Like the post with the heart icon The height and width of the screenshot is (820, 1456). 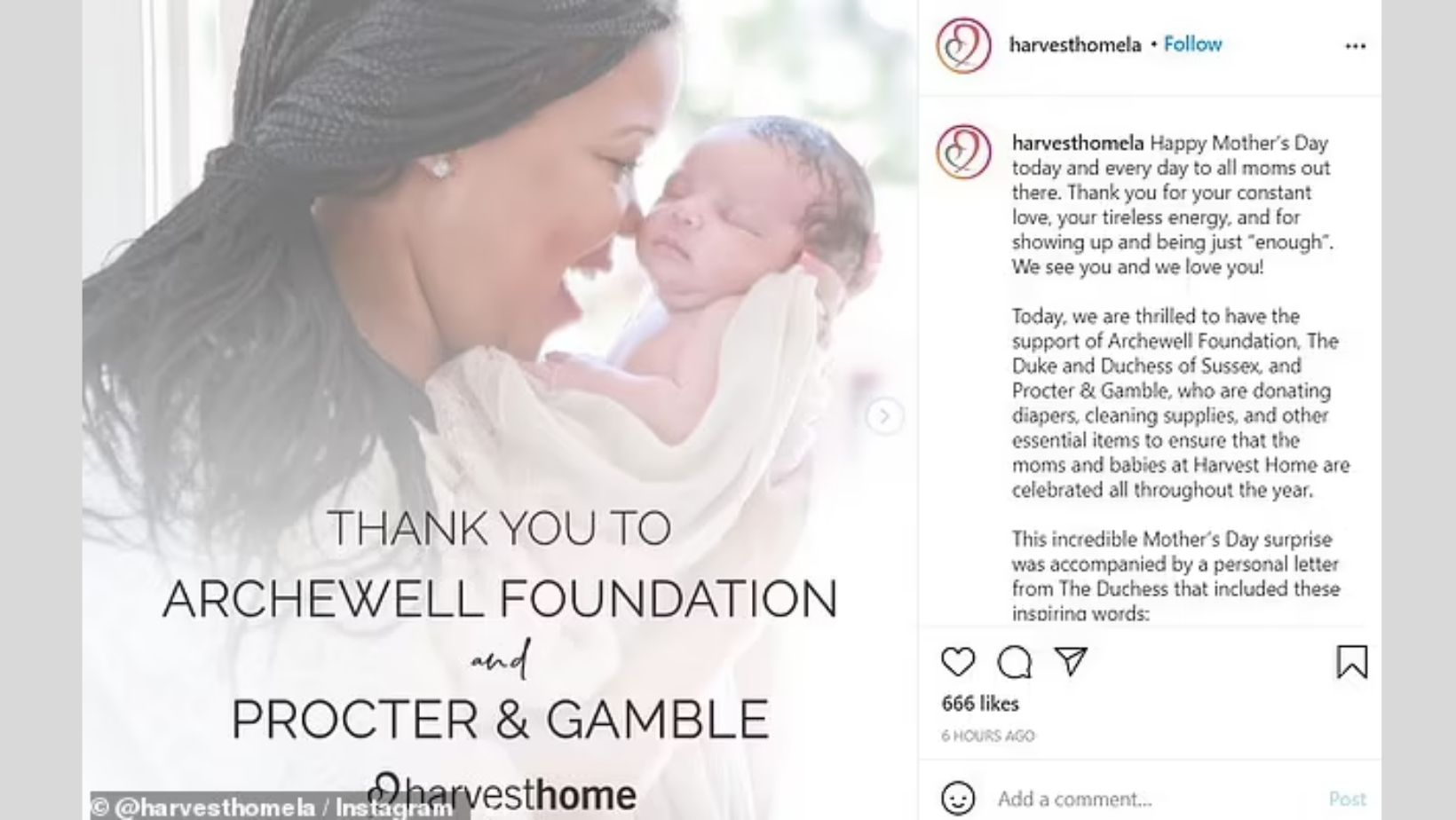click(x=958, y=662)
